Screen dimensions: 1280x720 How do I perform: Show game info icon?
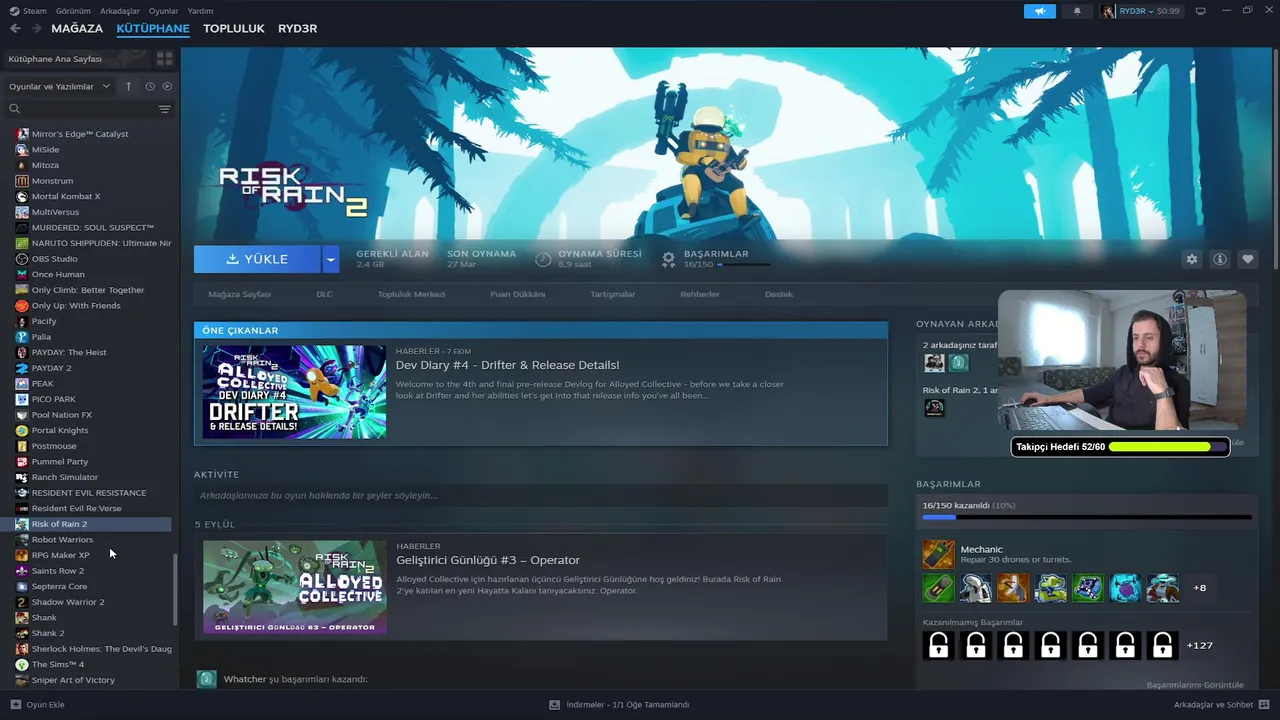[x=1220, y=259]
